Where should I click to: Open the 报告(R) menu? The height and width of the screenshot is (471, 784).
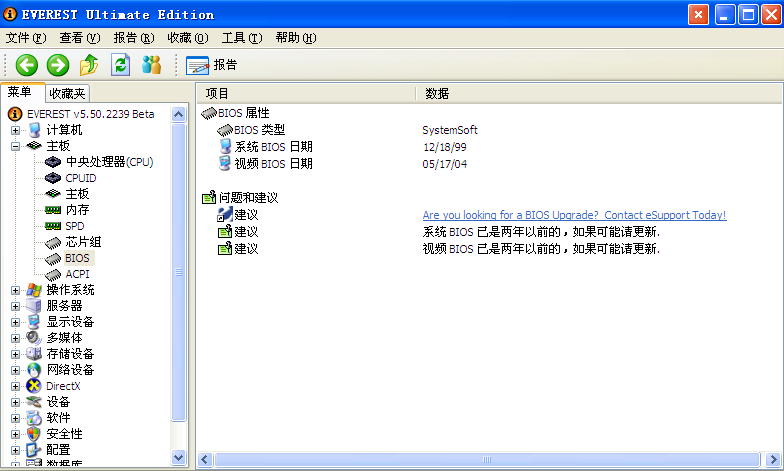tap(134, 38)
